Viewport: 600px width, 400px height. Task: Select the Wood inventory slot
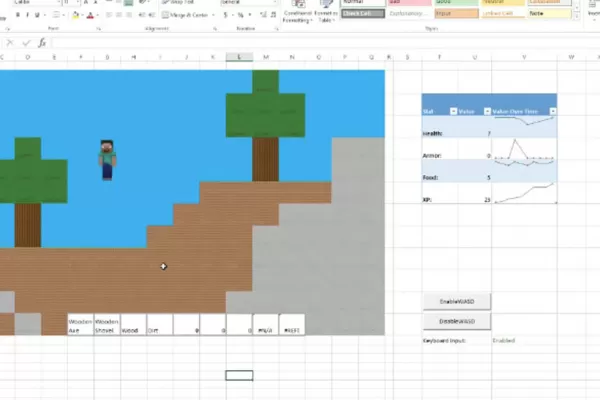point(133,325)
